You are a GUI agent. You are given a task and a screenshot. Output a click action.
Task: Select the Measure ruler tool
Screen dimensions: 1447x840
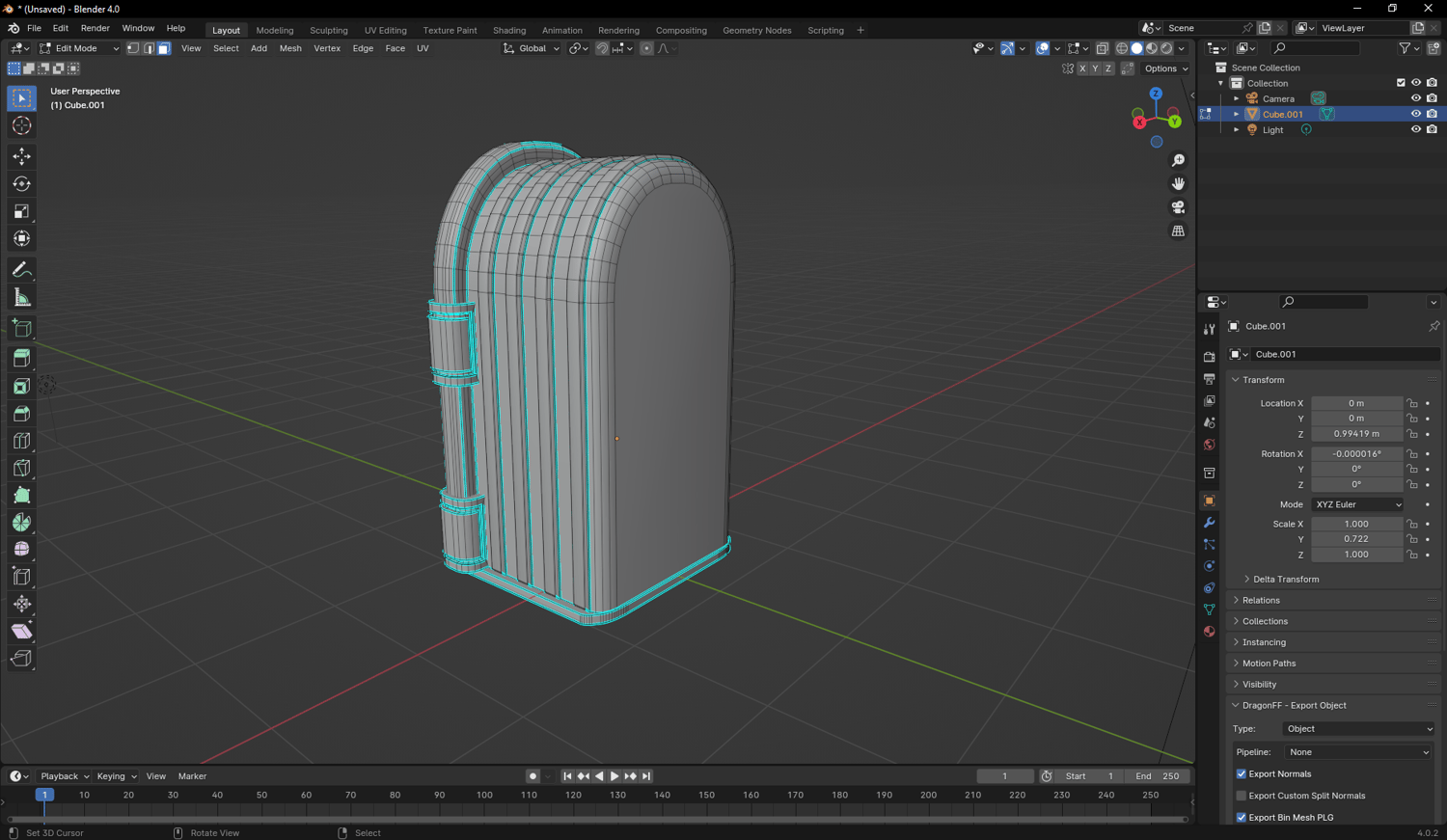(21, 298)
